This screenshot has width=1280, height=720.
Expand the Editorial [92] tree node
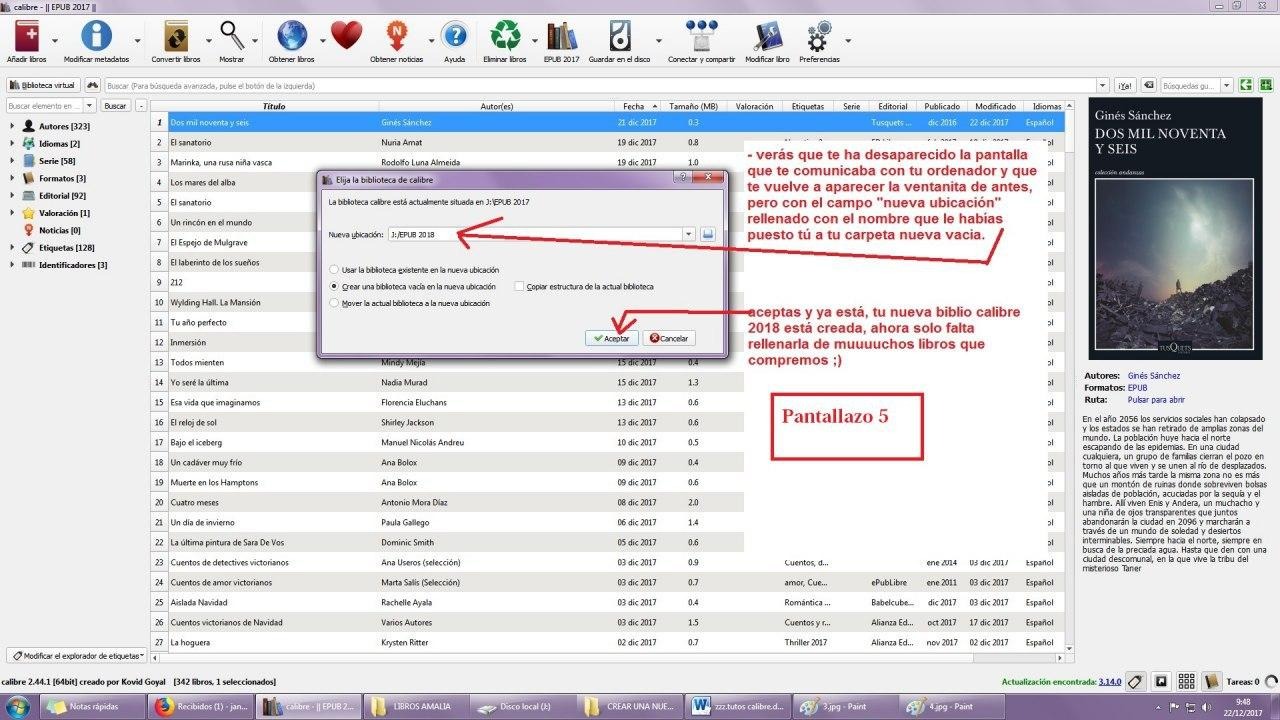tap(12, 196)
